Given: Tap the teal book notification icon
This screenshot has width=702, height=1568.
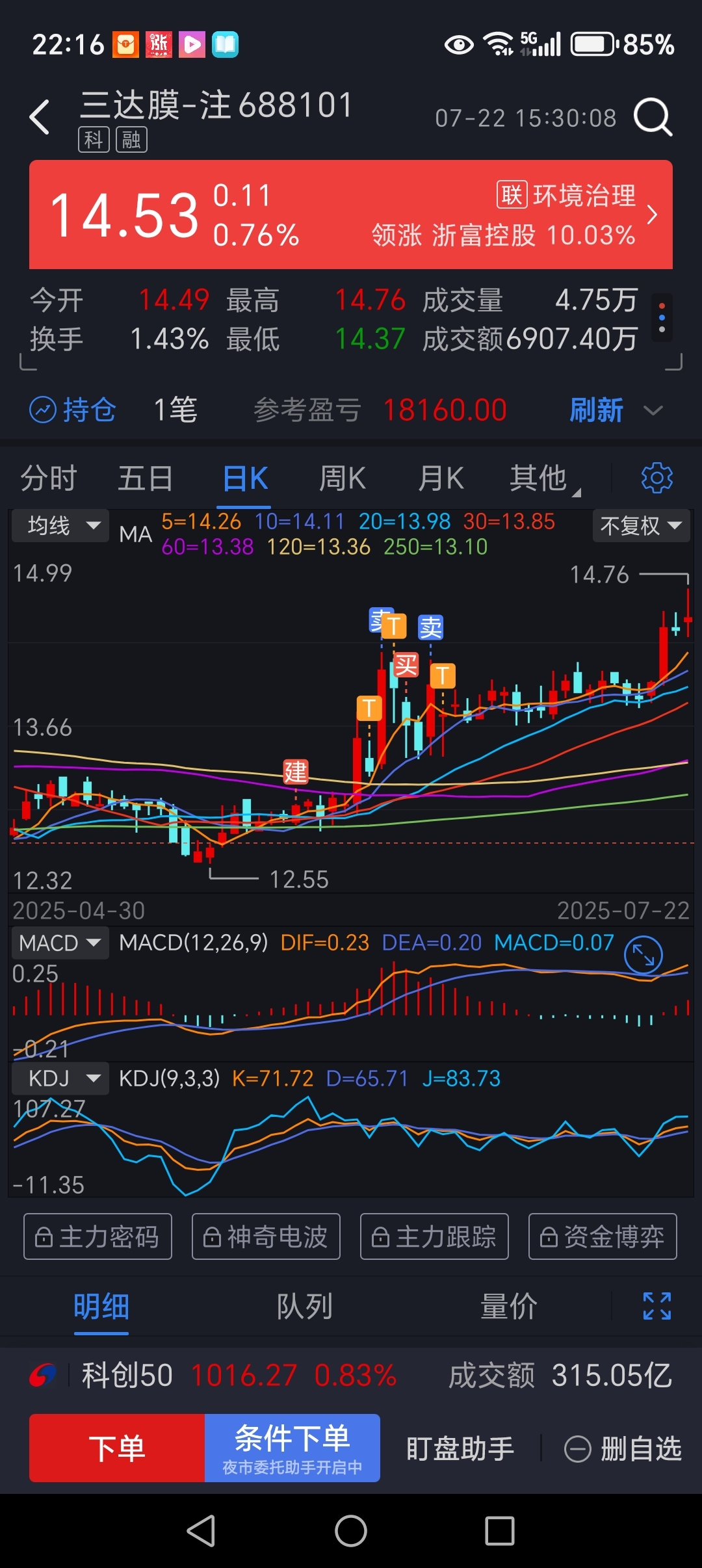Looking at the screenshot, I should click(225, 44).
